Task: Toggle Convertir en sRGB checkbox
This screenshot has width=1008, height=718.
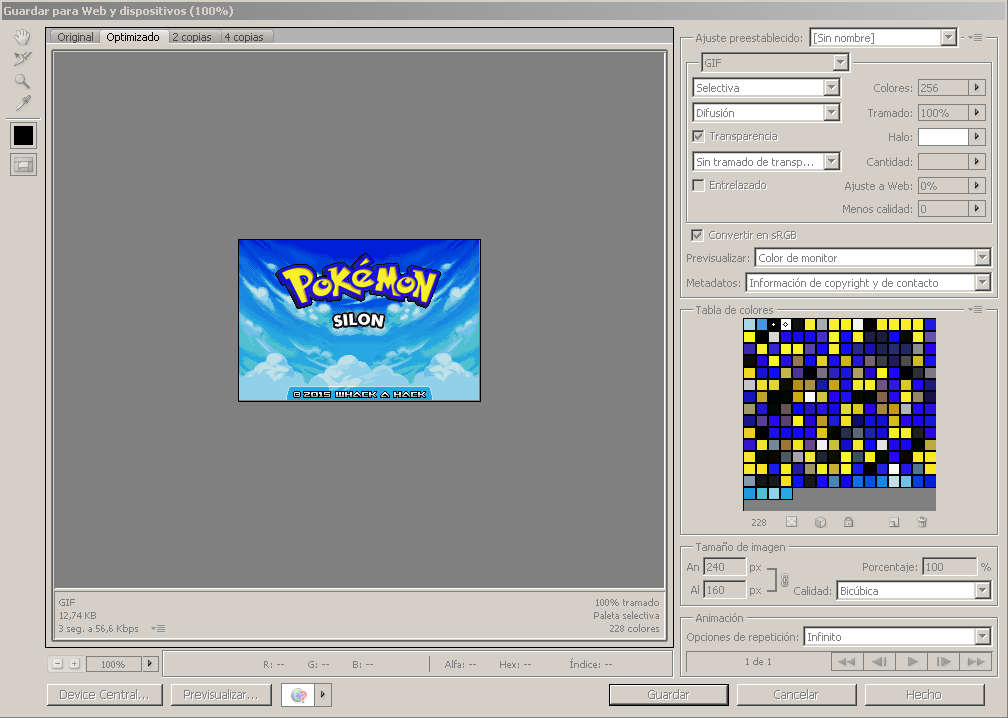Action: (x=697, y=235)
